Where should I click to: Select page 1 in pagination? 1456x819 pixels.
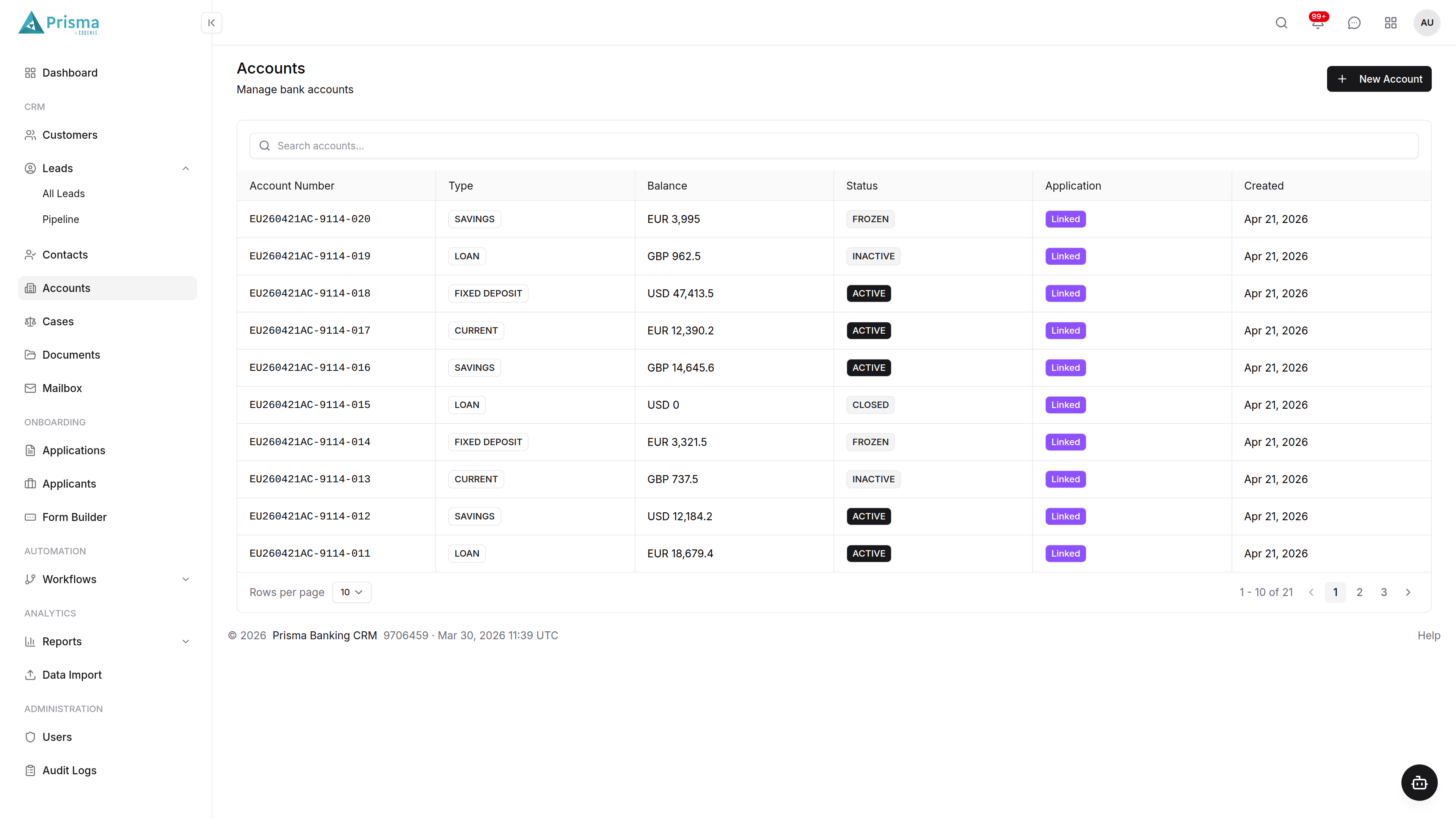pyautogui.click(x=1335, y=592)
